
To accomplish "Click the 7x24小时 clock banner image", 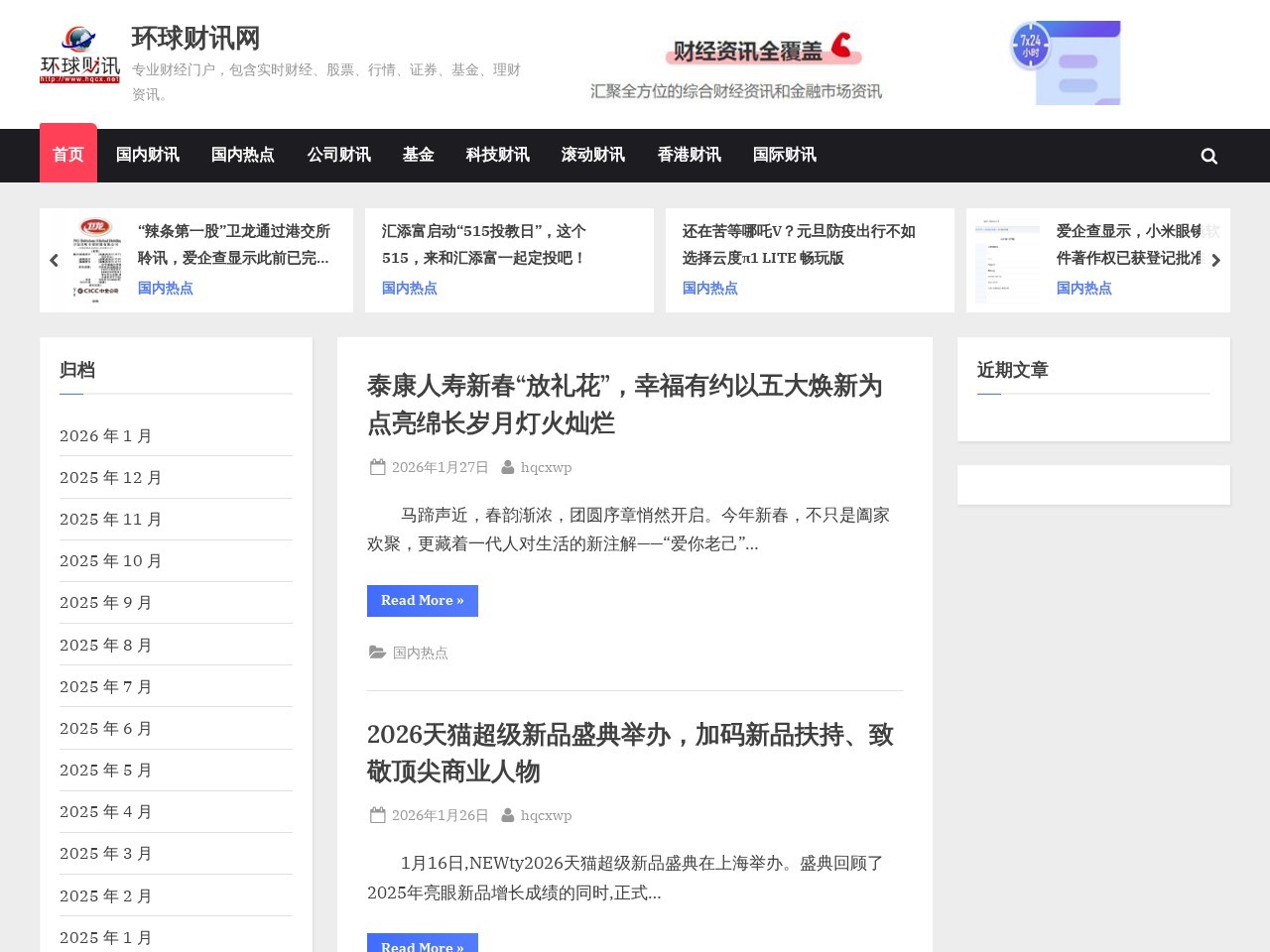I will (x=1066, y=62).
